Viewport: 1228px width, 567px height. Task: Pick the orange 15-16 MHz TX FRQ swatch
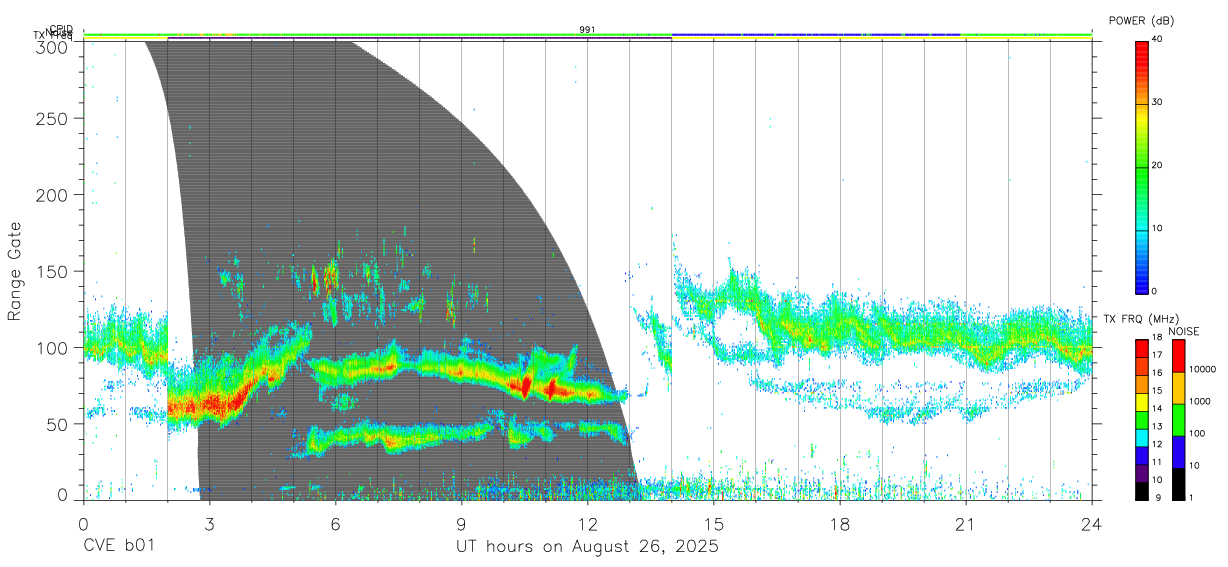1142,383
